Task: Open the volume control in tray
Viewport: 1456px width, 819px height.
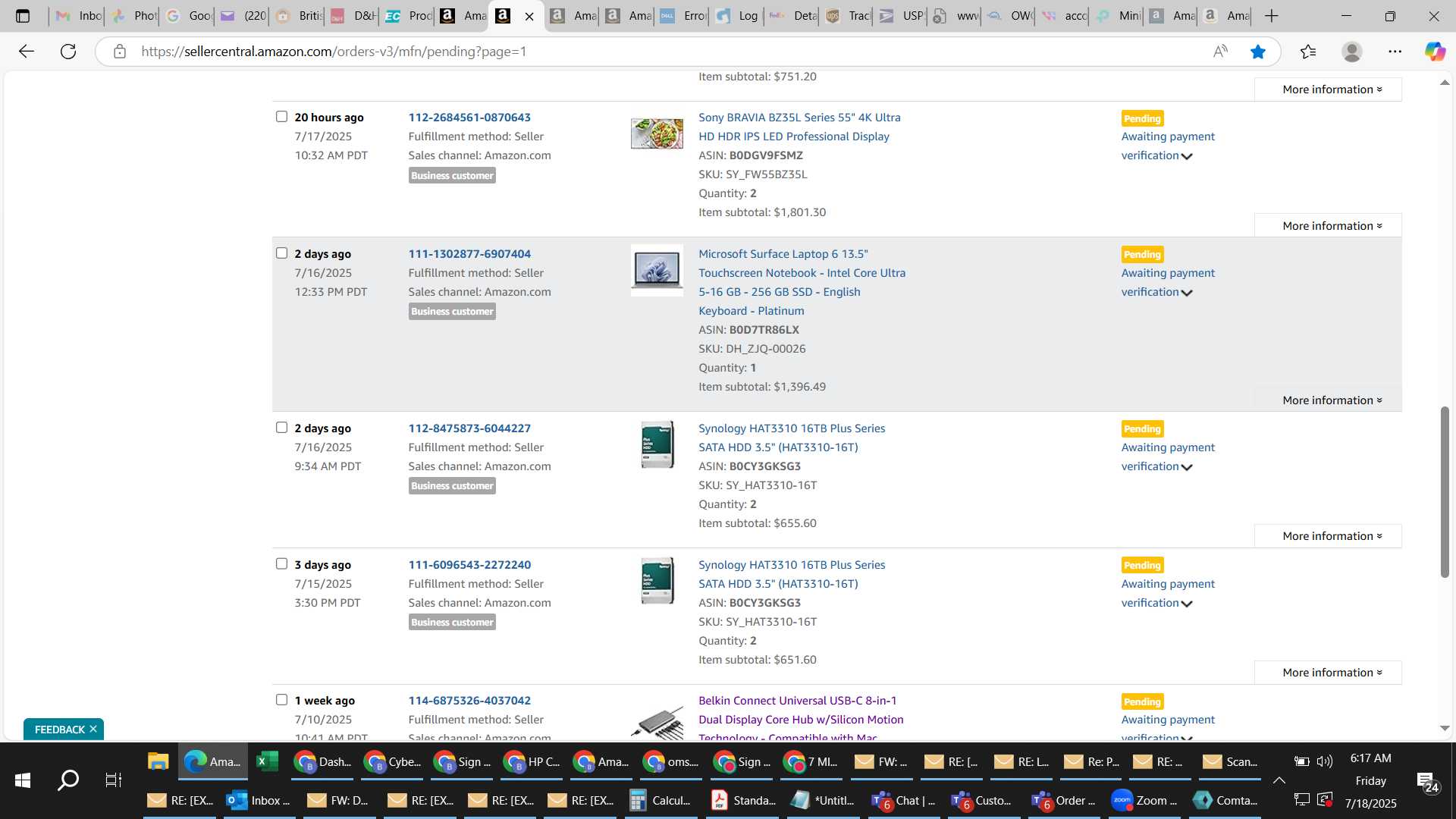Action: pos(1324,761)
